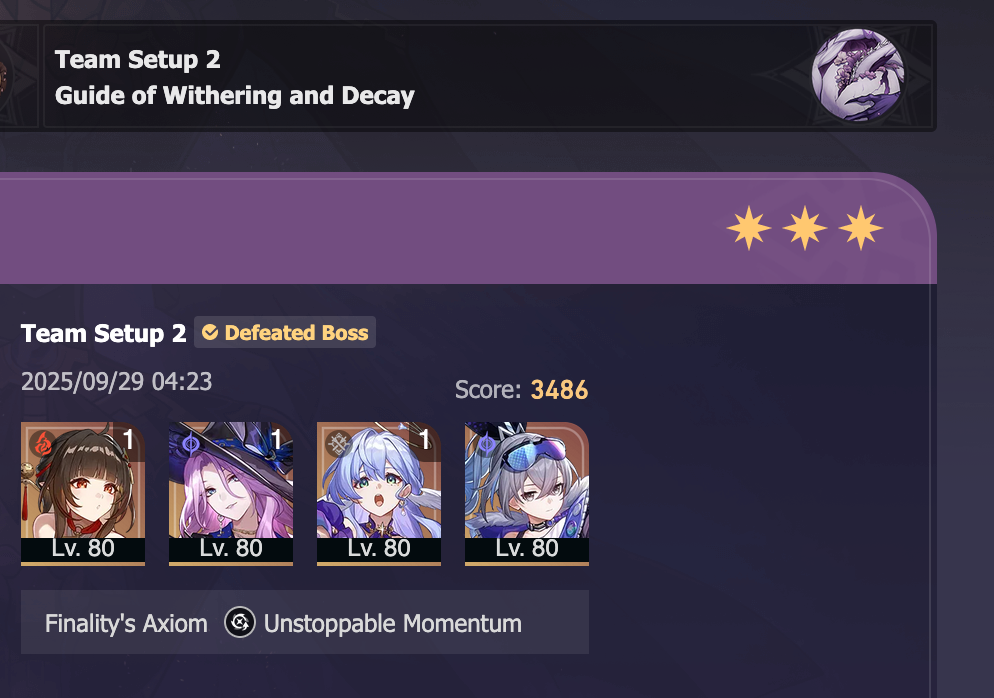Select the blue-haired character portrait

379,493
